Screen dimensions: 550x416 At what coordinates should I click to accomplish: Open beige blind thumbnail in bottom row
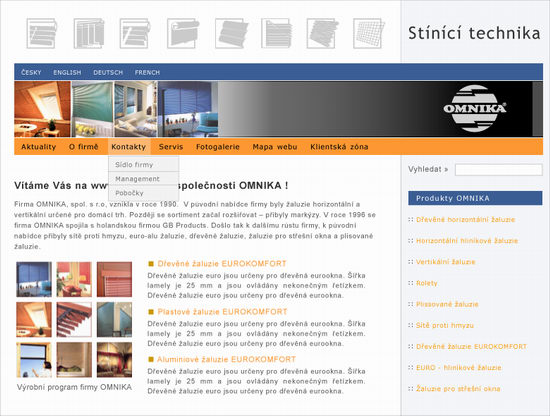[x=74, y=360]
